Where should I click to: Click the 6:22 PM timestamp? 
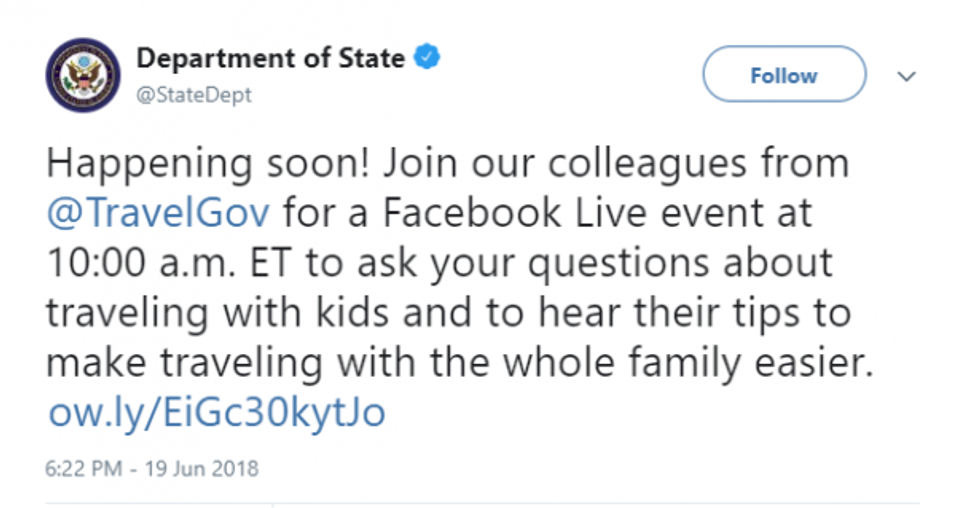(x=81, y=468)
